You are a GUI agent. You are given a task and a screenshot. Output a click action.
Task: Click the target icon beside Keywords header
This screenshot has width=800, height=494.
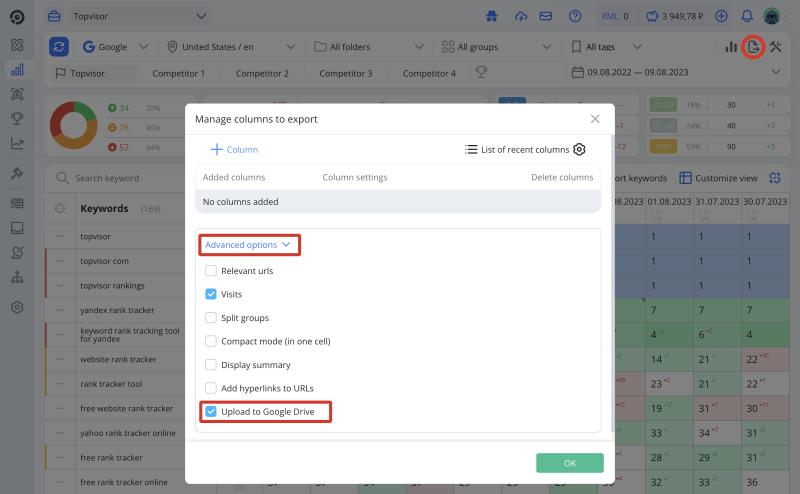tap(60, 208)
